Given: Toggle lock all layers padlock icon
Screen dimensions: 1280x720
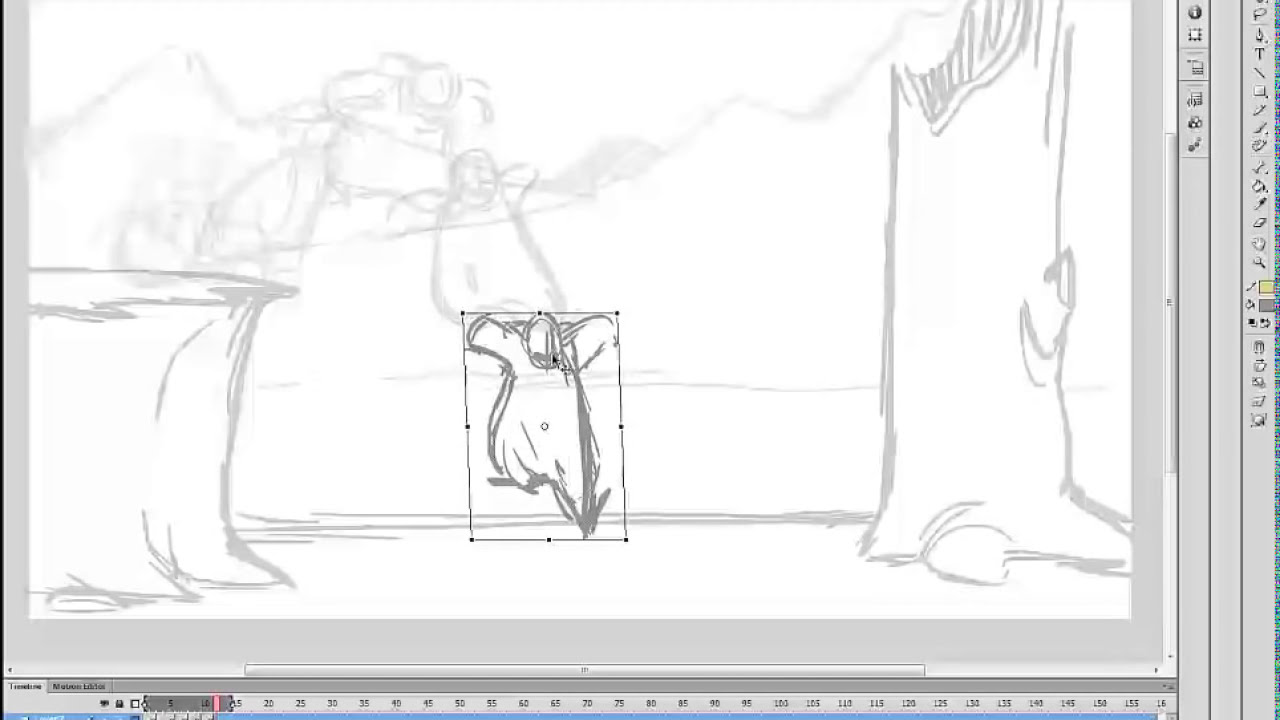Looking at the screenshot, I should point(119,704).
